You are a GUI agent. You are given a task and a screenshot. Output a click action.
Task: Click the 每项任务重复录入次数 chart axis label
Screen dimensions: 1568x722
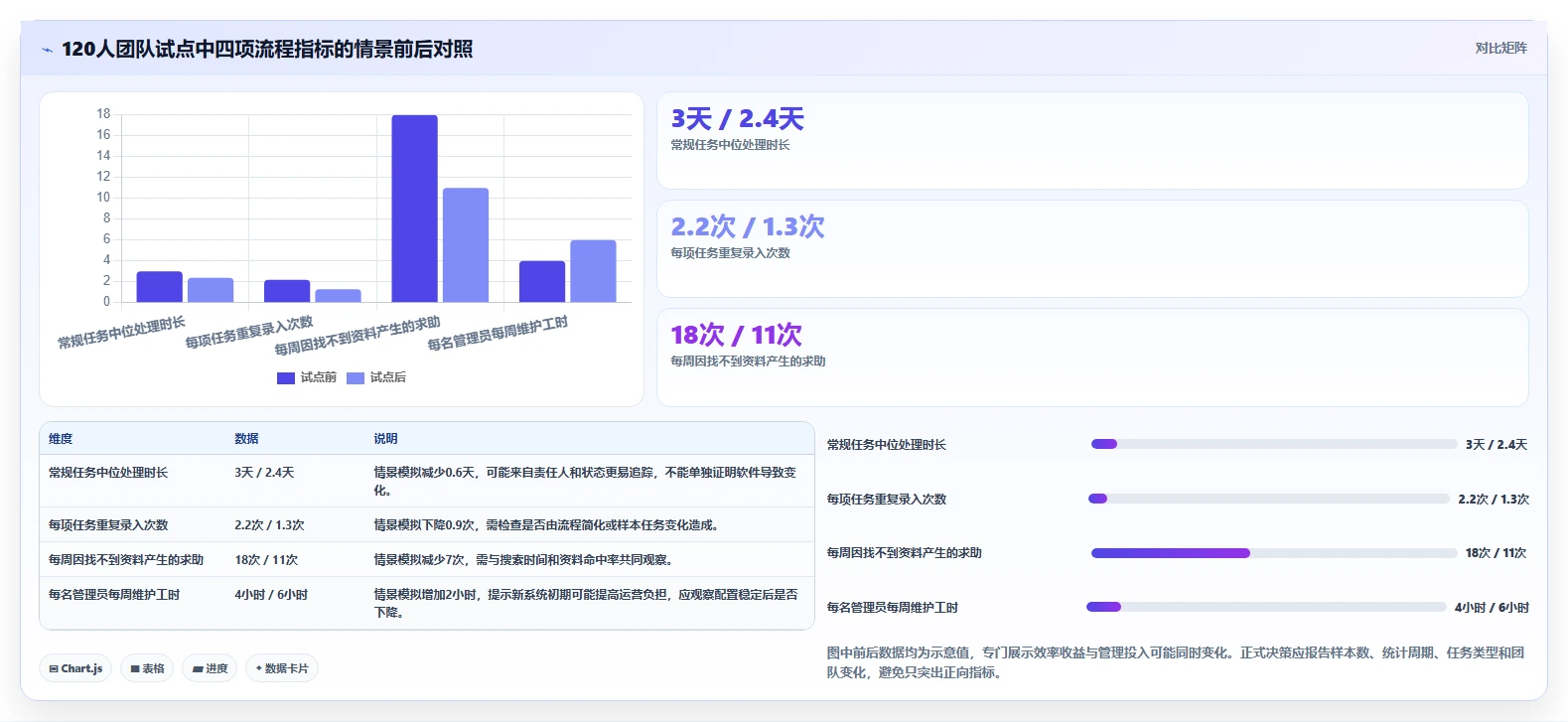[249, 333]
